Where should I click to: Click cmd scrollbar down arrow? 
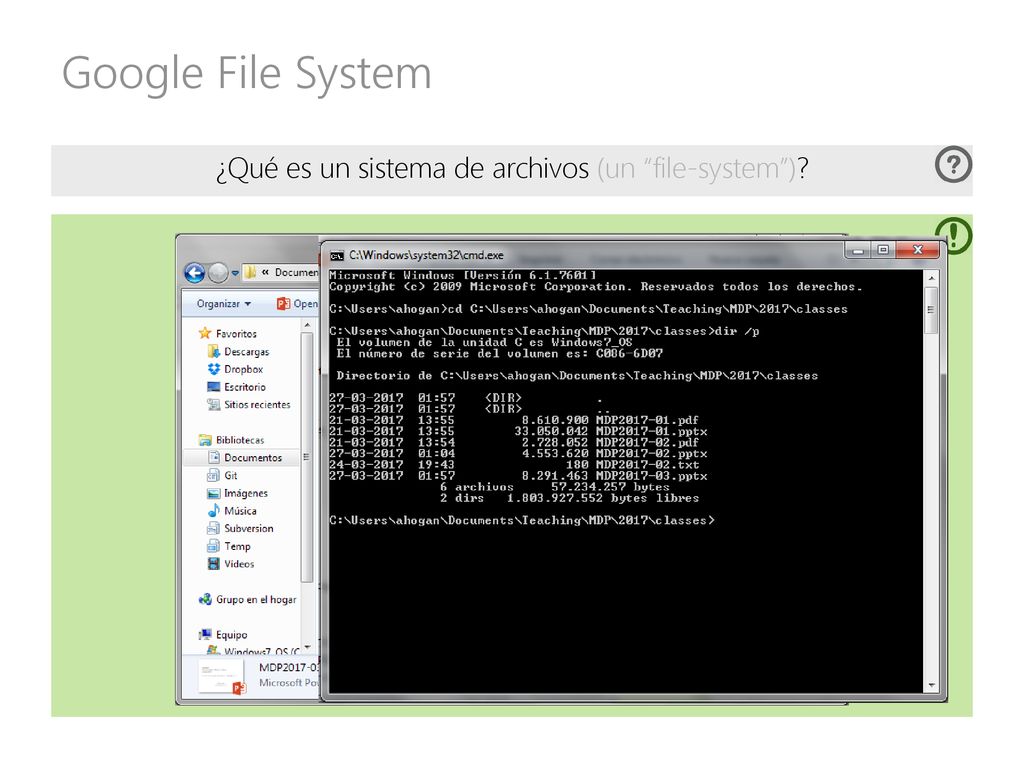(x=931, y=685)
